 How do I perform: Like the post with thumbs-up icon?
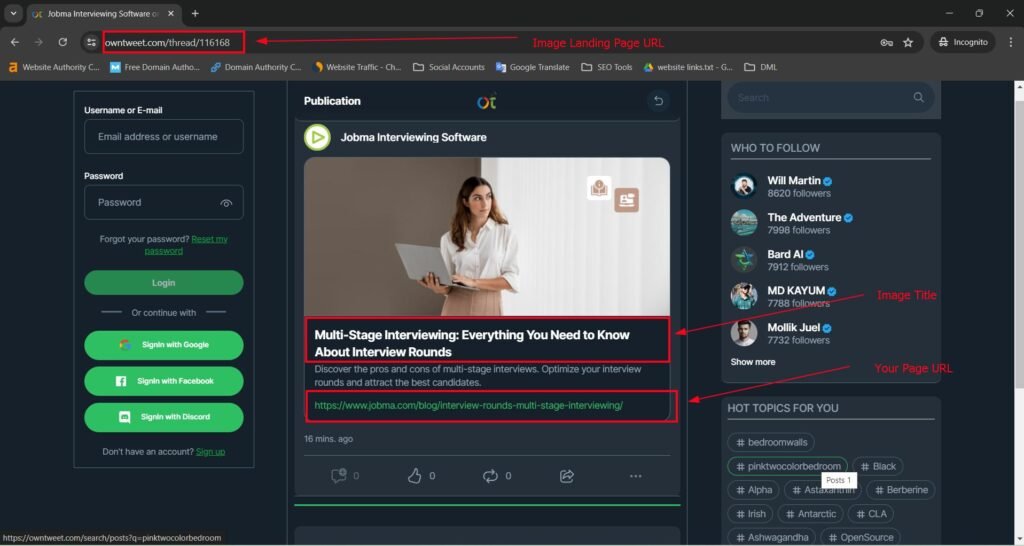coord(415,475)
